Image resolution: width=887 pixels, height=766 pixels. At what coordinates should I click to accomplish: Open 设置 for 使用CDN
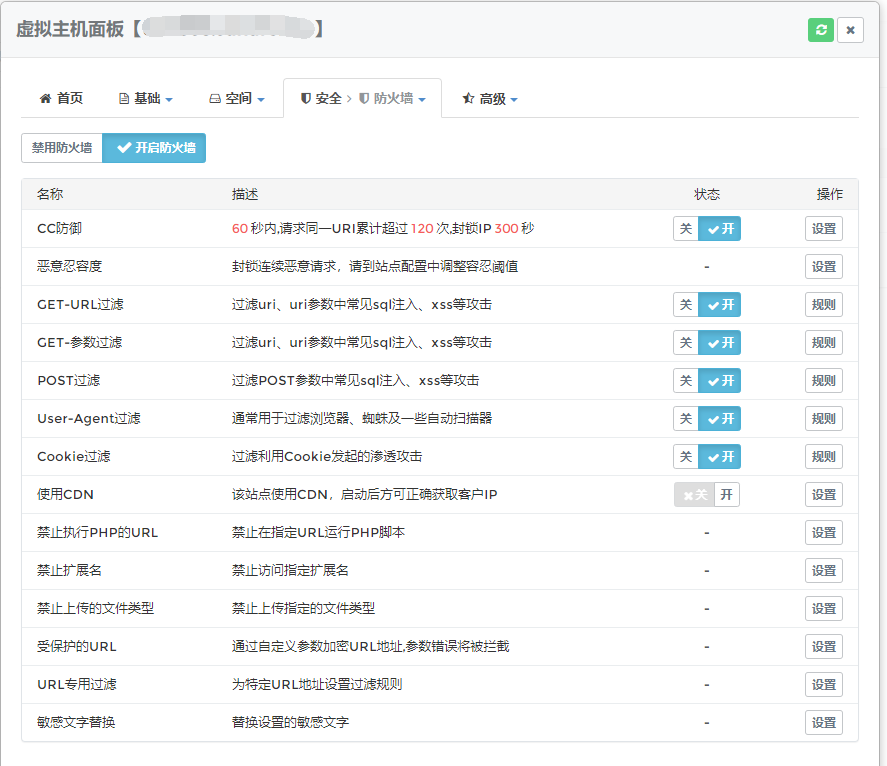pos(824,494)
